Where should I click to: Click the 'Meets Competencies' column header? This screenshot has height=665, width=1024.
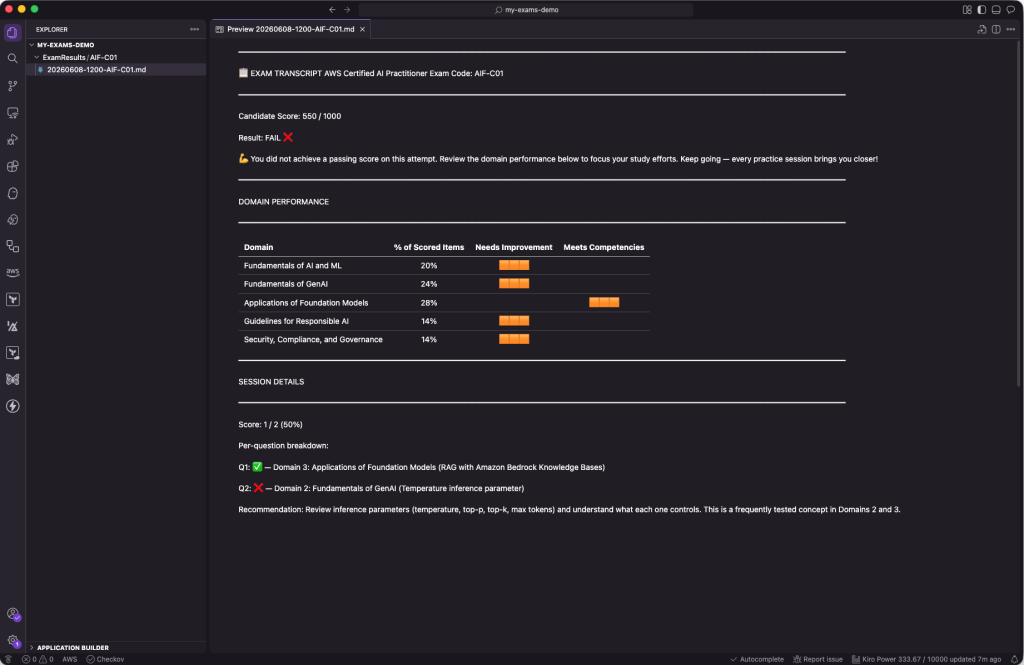click(x=603, y=247)
